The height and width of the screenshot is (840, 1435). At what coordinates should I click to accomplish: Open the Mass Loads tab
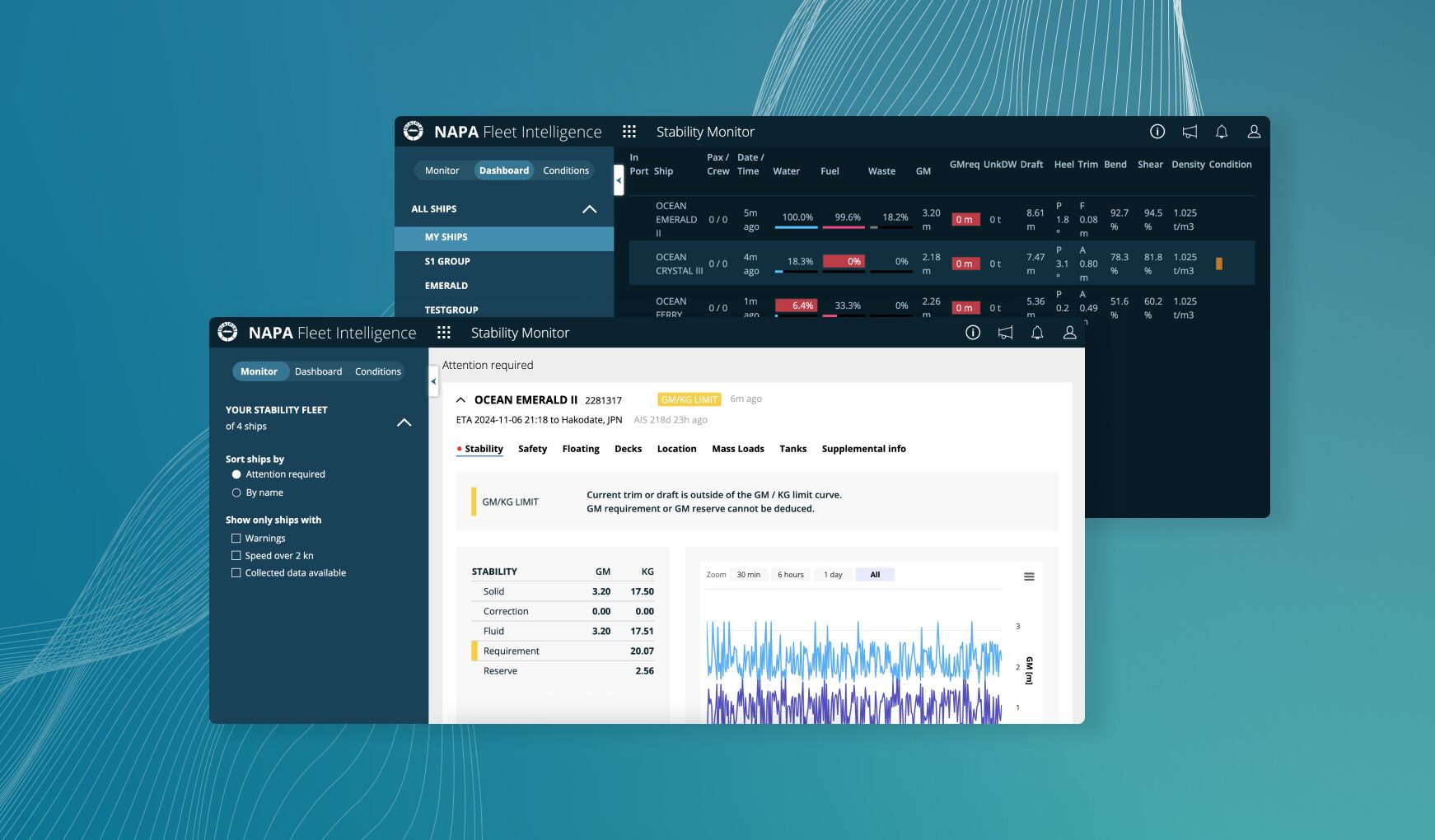[x=737, y=449]
